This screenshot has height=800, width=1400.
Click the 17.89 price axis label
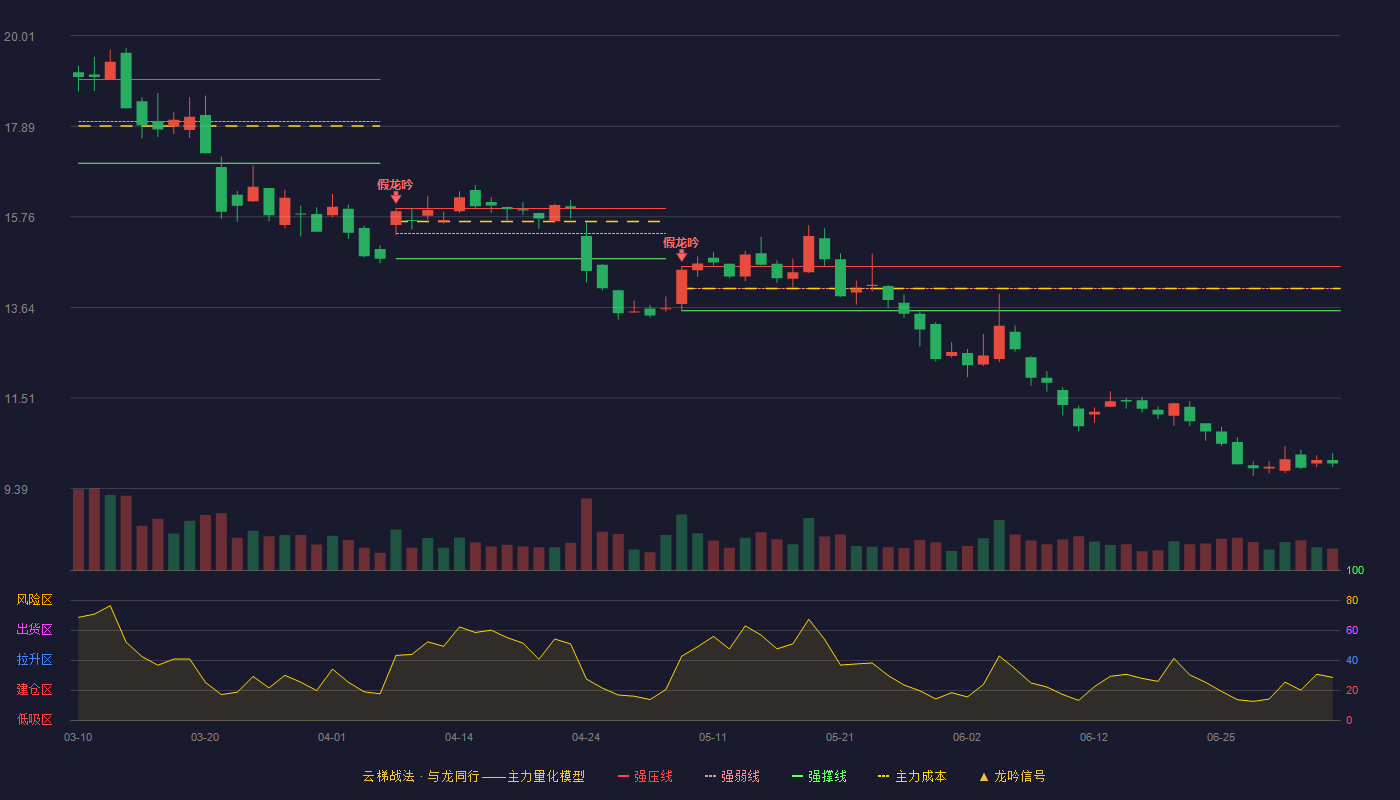(19, 127)
